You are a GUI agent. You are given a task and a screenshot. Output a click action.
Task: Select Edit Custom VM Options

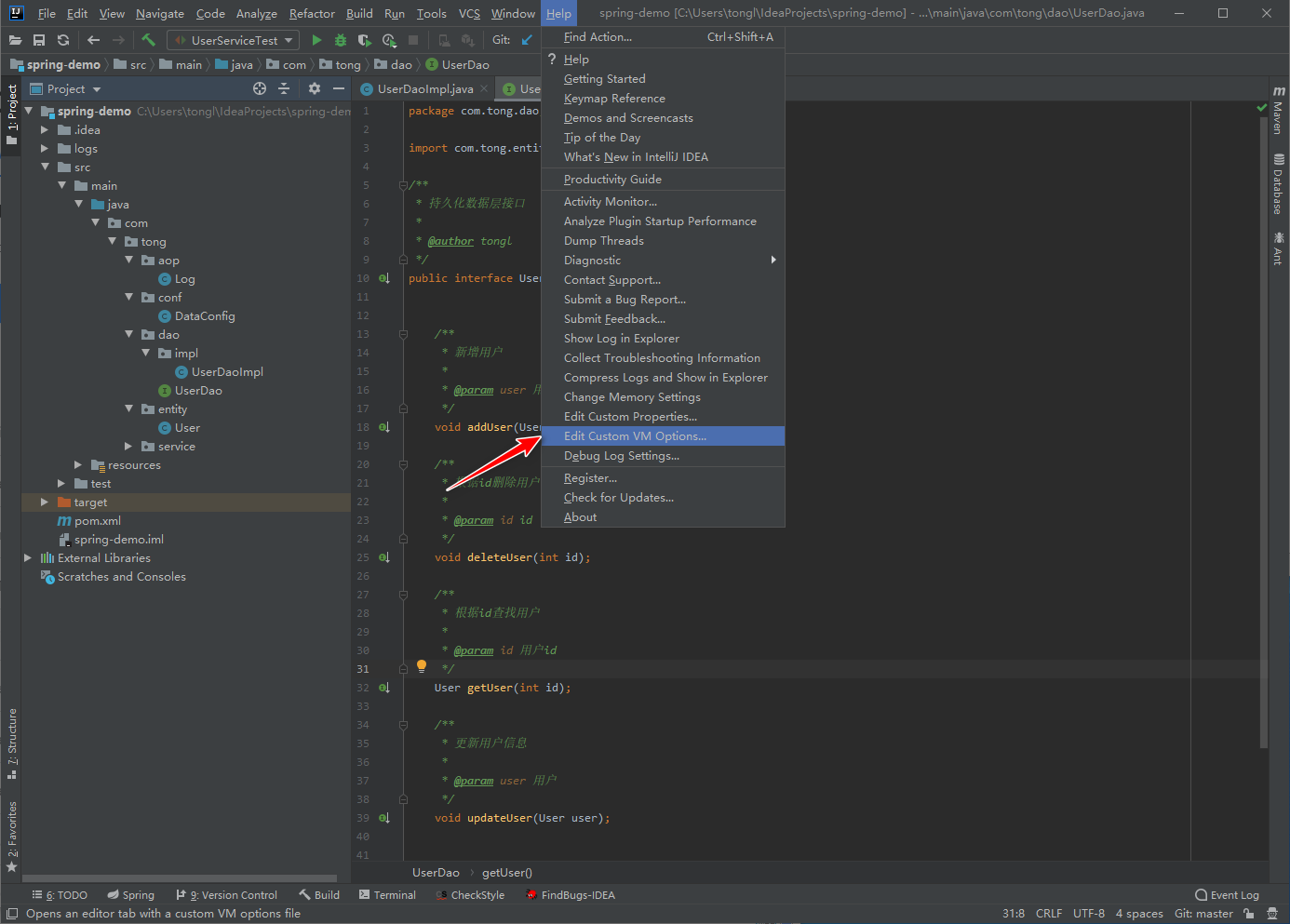coord(663,436)
